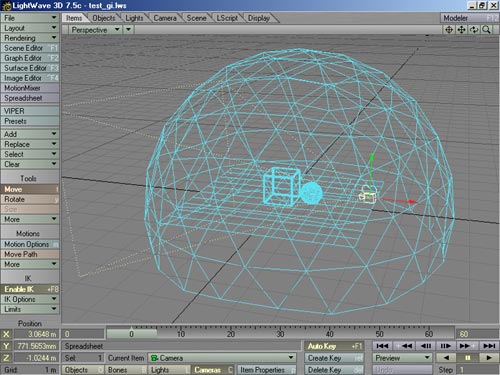
Task: Click frame 30 on the timeline
Action: click(280, 333)
